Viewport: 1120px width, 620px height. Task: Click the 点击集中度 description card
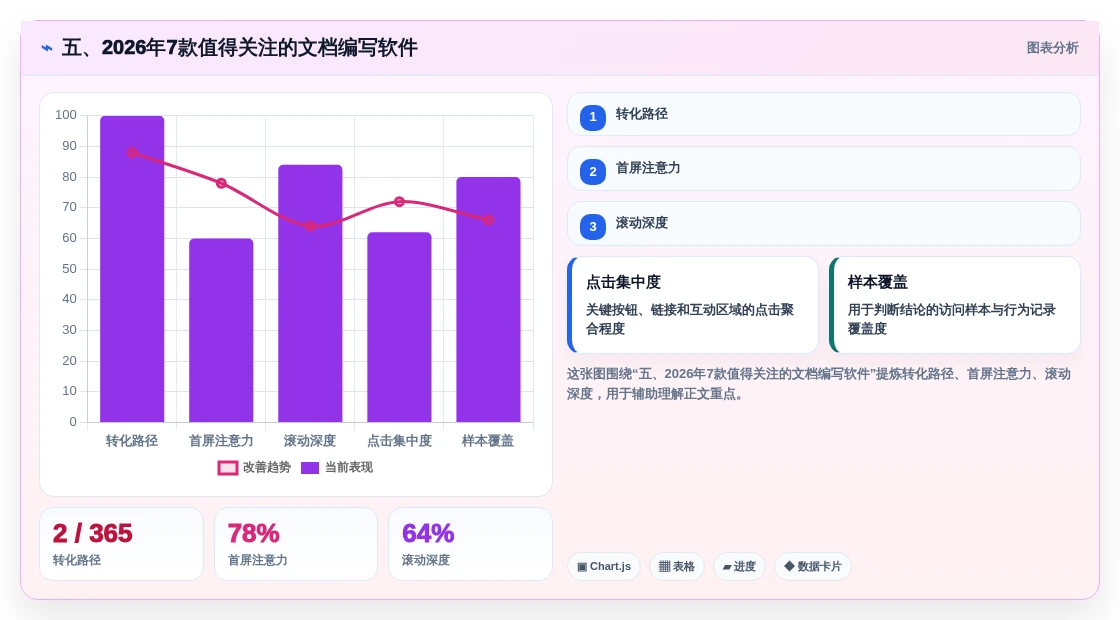coord(693,305)
